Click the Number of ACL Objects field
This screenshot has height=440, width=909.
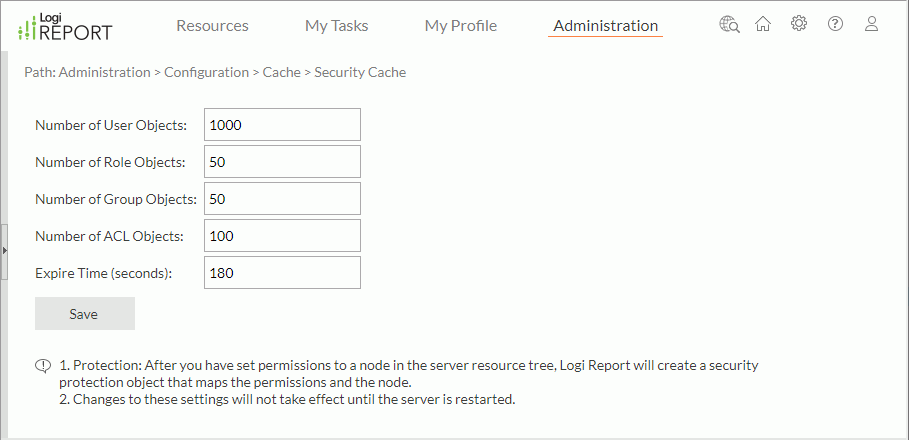(x=282, y=236)
